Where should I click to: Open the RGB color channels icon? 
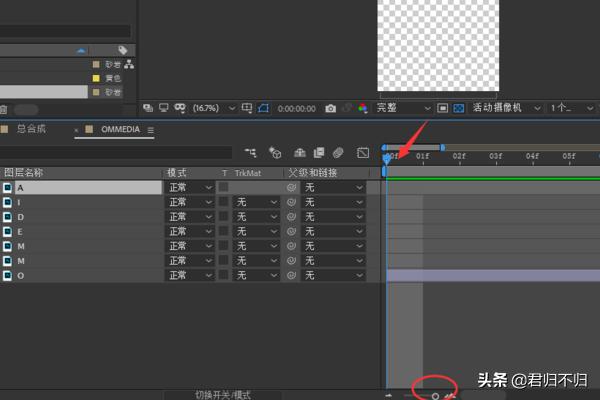click(363, 108)
